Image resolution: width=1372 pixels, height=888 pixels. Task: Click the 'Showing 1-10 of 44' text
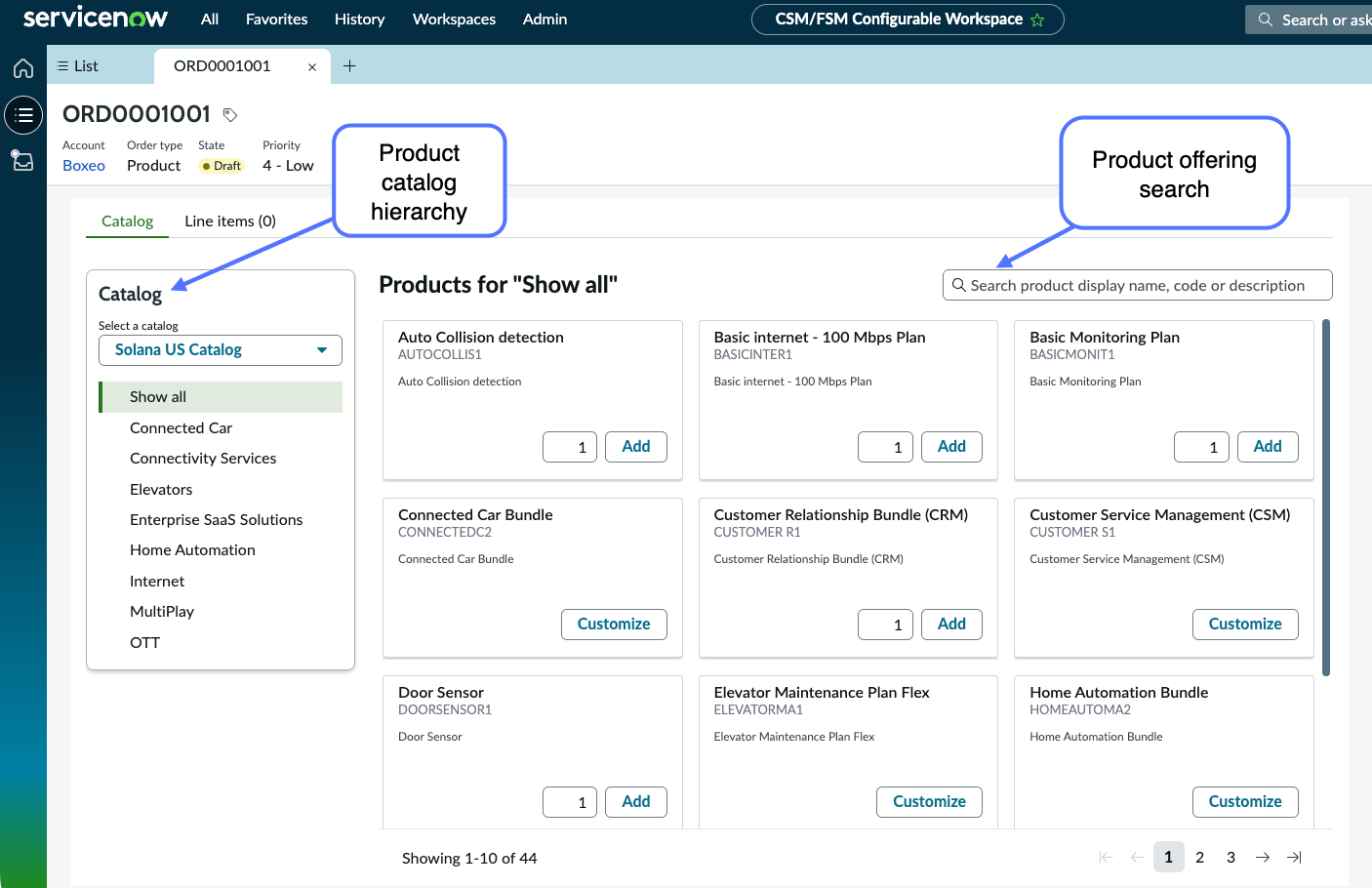point(469,859)
